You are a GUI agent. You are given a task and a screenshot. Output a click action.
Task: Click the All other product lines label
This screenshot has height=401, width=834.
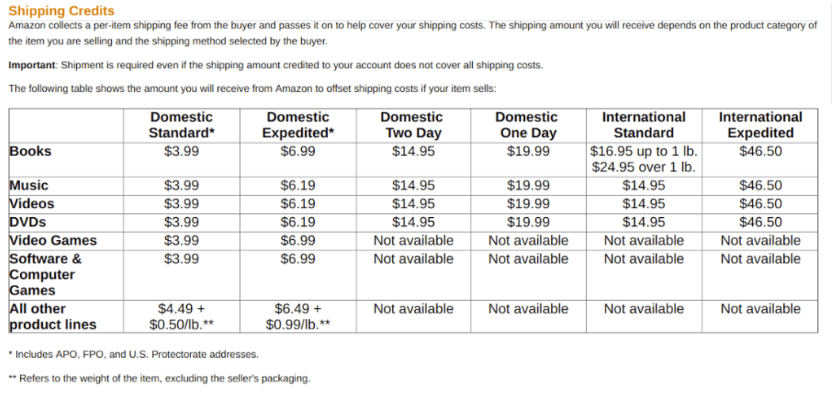53,317
